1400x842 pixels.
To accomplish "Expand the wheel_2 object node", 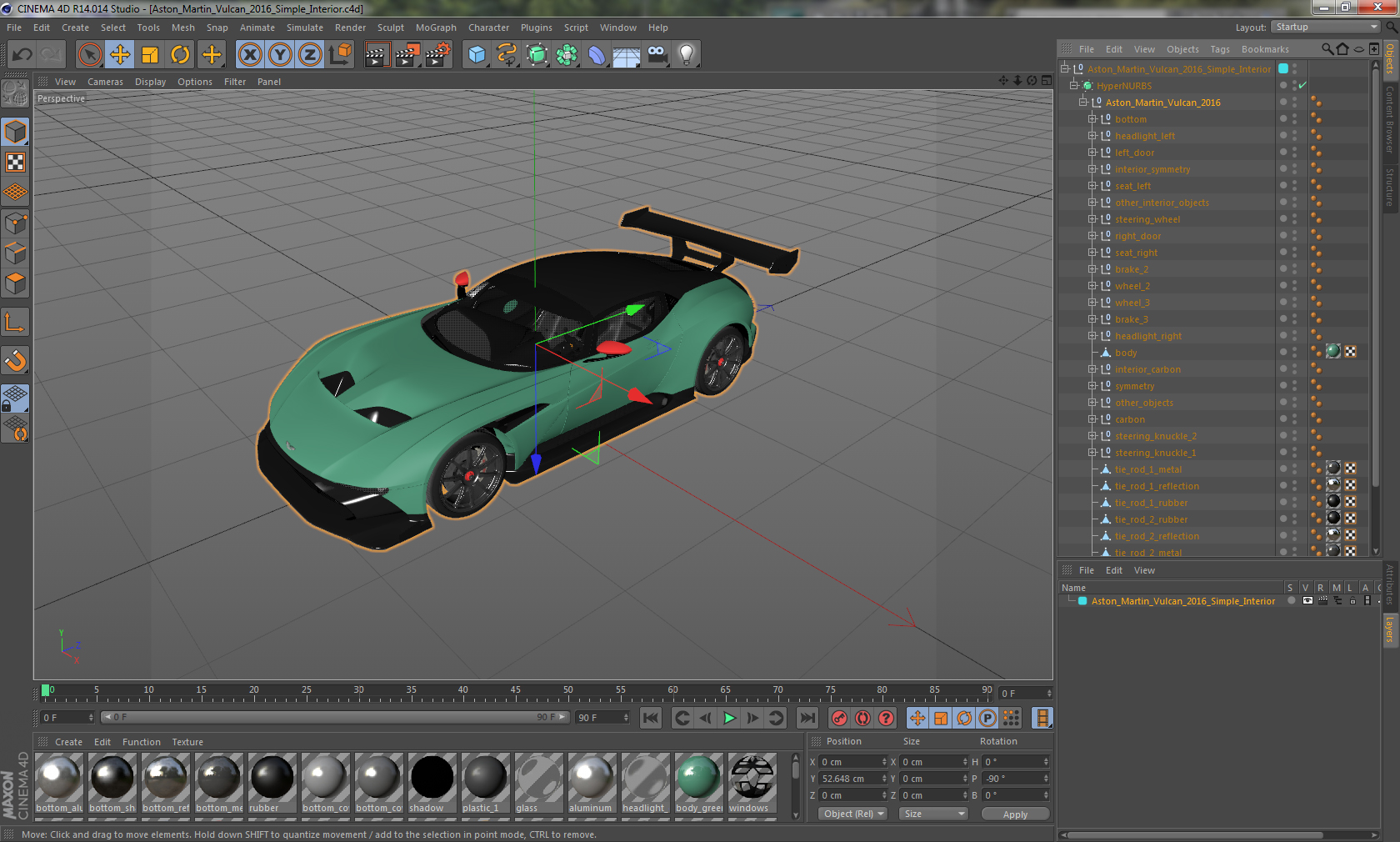I will click(x=1092, y=285).
